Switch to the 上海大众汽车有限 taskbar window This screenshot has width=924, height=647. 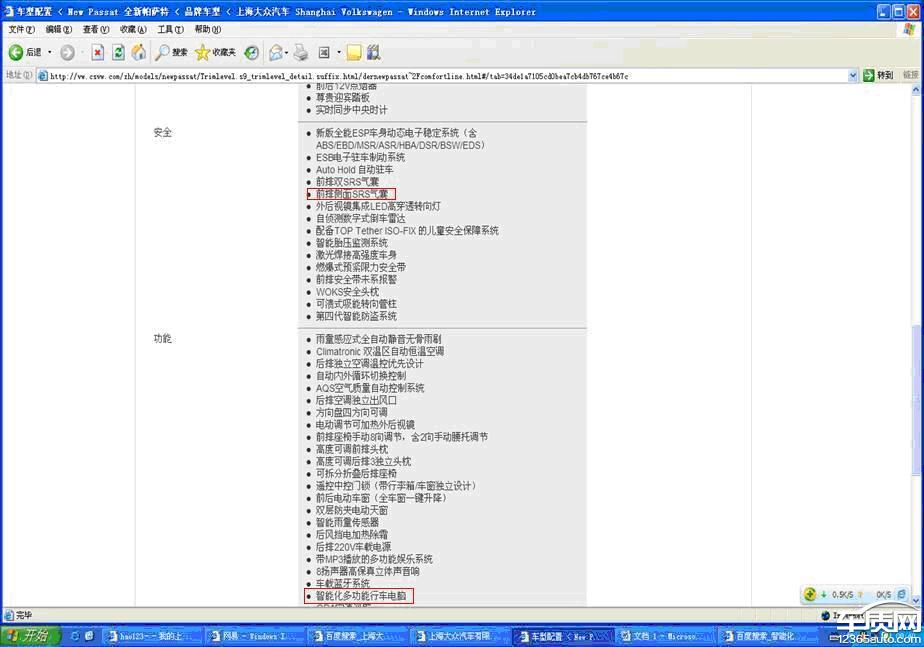point(458,636)
